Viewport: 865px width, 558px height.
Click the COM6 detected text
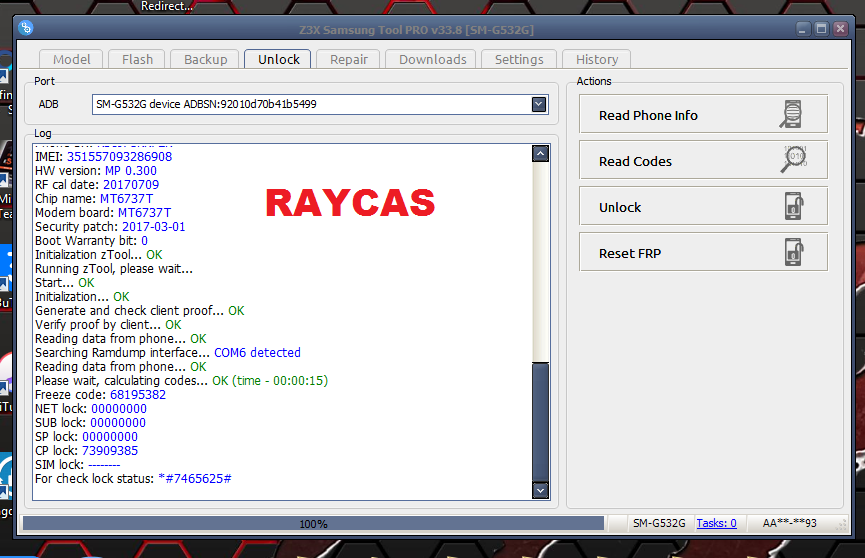click(257, 353)
